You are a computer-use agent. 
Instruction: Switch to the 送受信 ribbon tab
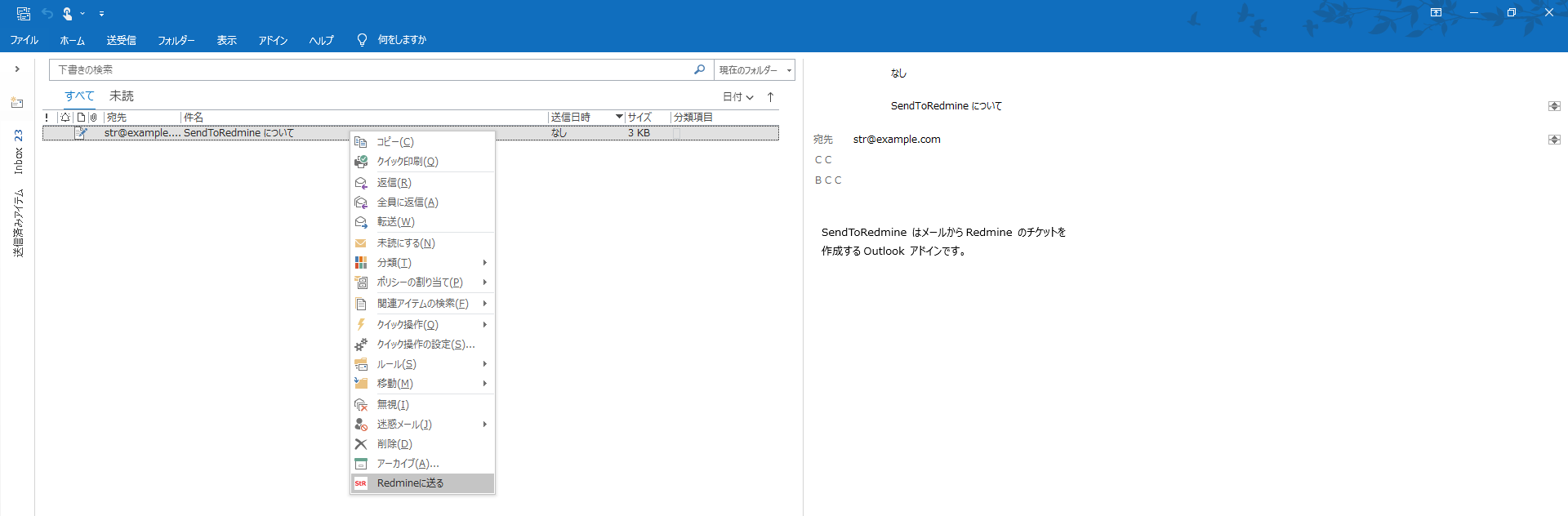click(121, 40)
